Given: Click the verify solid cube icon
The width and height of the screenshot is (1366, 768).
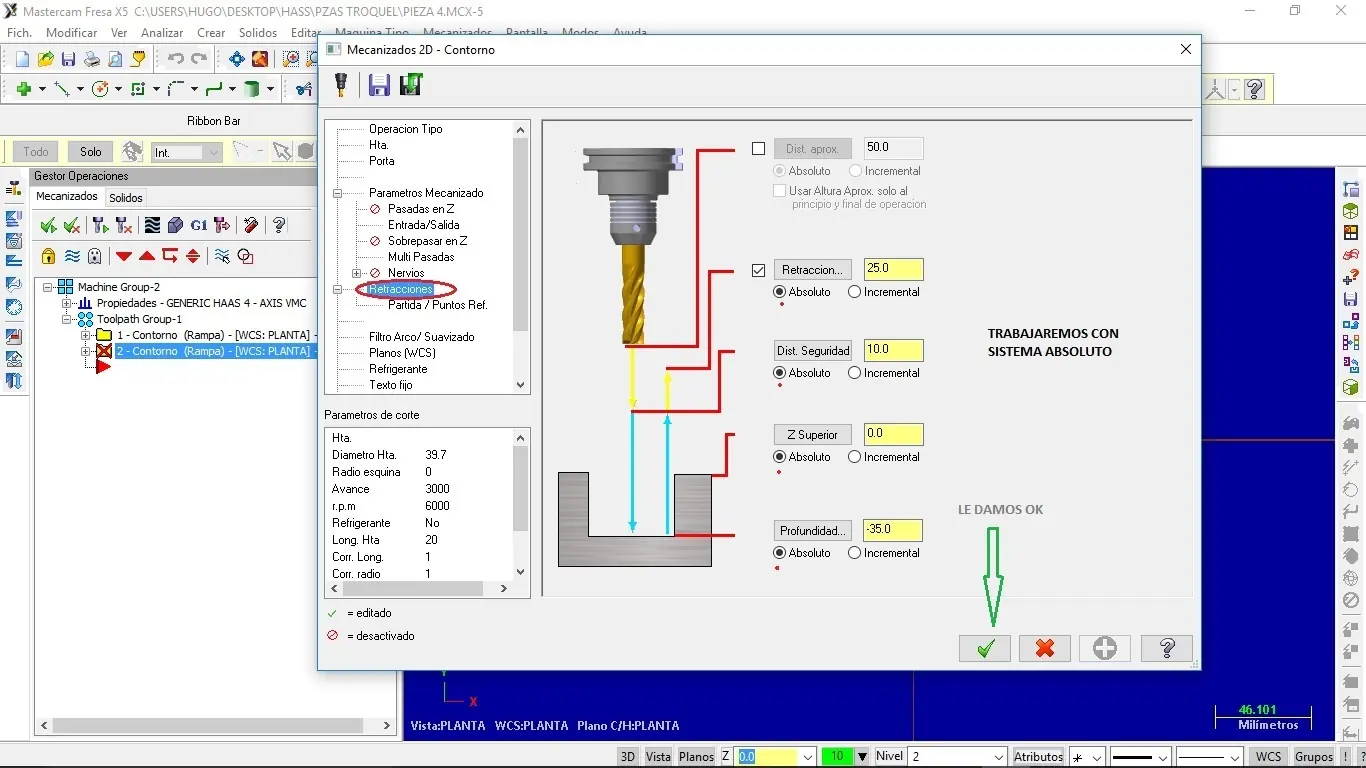Looking at the screenshot, I should pyautogui.click(x=175, y=226).
